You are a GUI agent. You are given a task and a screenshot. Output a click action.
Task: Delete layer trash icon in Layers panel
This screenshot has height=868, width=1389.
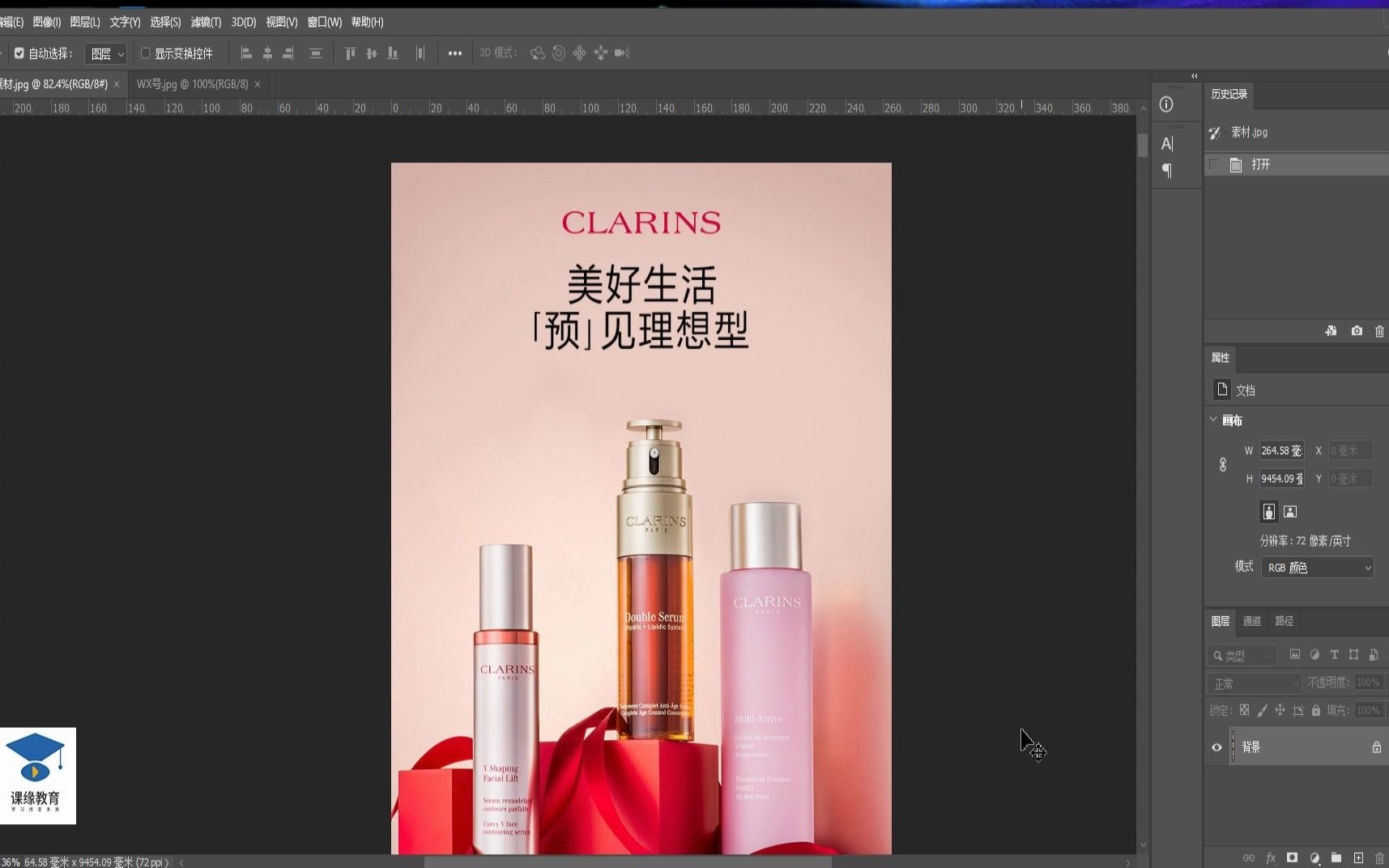[x=1379, y=857]
